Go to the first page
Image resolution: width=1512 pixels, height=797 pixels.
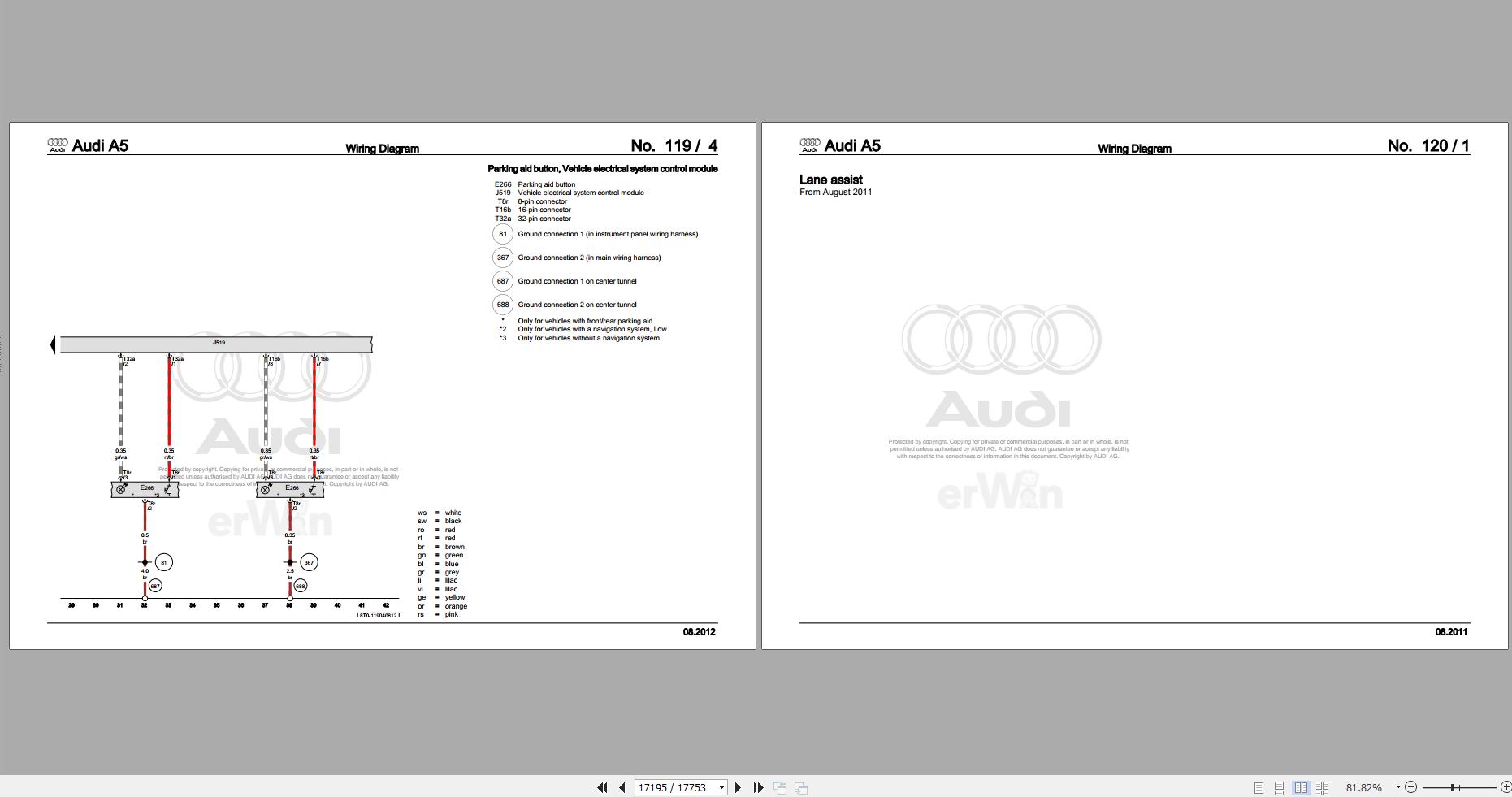tap(602, 787)
